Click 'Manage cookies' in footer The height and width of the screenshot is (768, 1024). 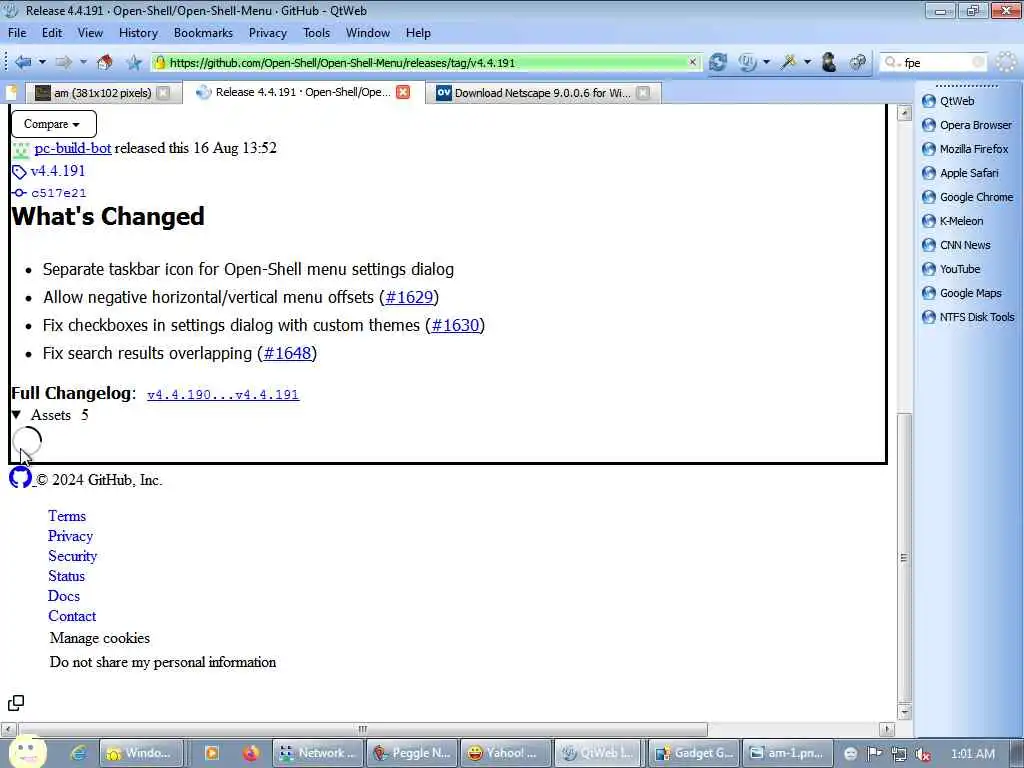pyautogui.click(x=100, y=638)
